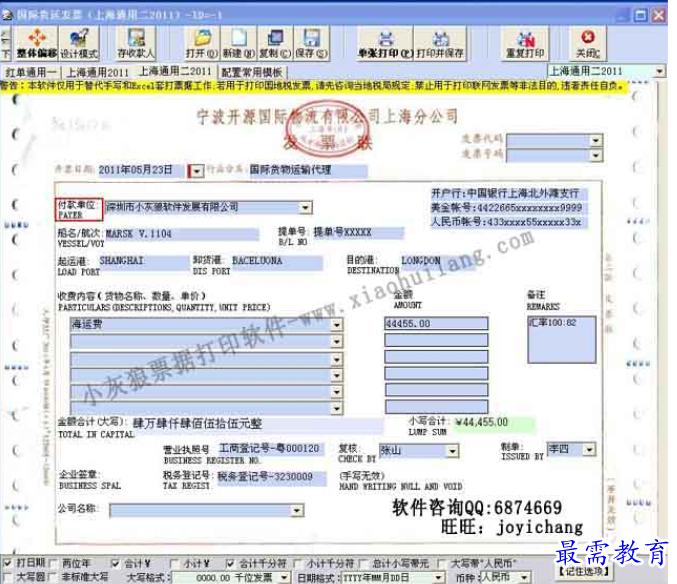Viewport: 677px width, 584px height.
Task: Expand the 海运费 charge item dropdown
Action: [337, 325]
